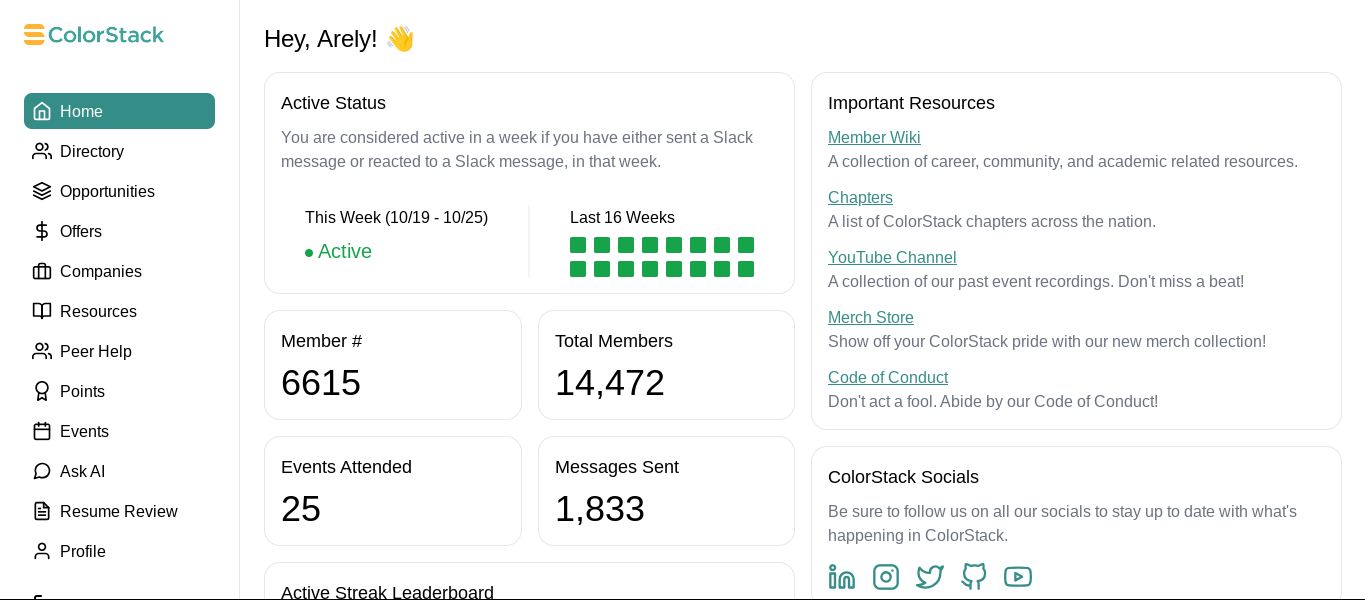This screenshot has width=1365, height=600.
Task: Click the Peer Help icon
Action: click(41, 351)
